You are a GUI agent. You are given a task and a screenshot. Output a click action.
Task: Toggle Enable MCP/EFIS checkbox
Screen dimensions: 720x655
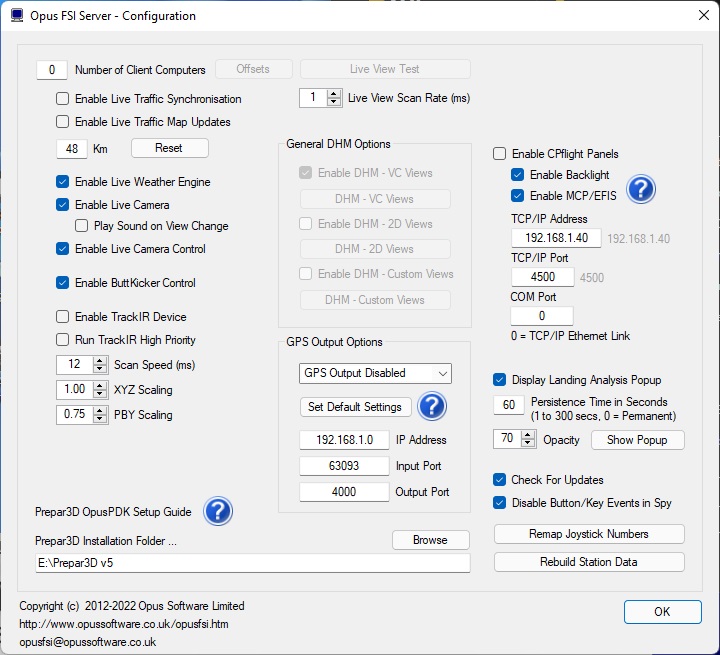(x=518, y=196)
